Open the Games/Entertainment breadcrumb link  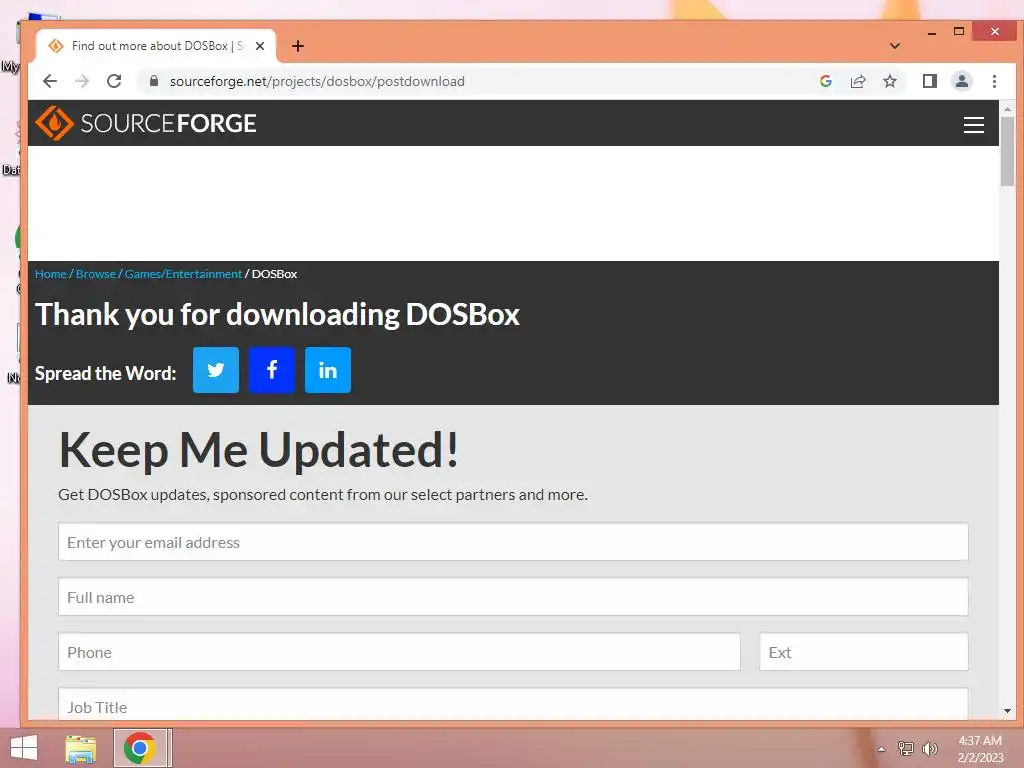tap(184, 274)
